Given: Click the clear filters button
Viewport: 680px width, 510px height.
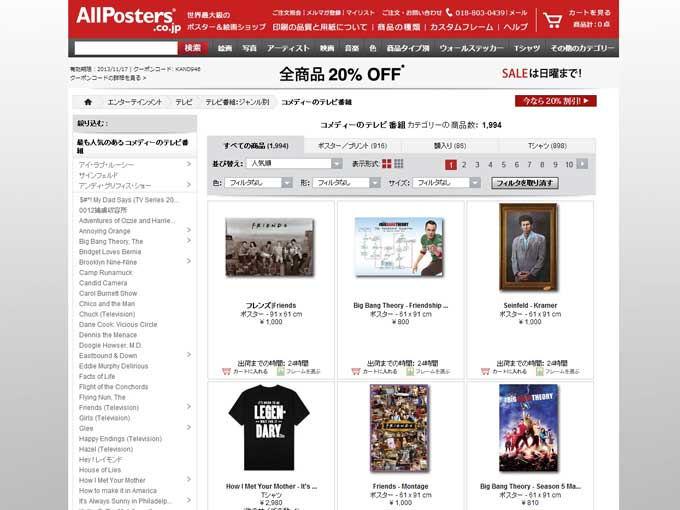Looking at the screenshot, I should tap(524, 183).
